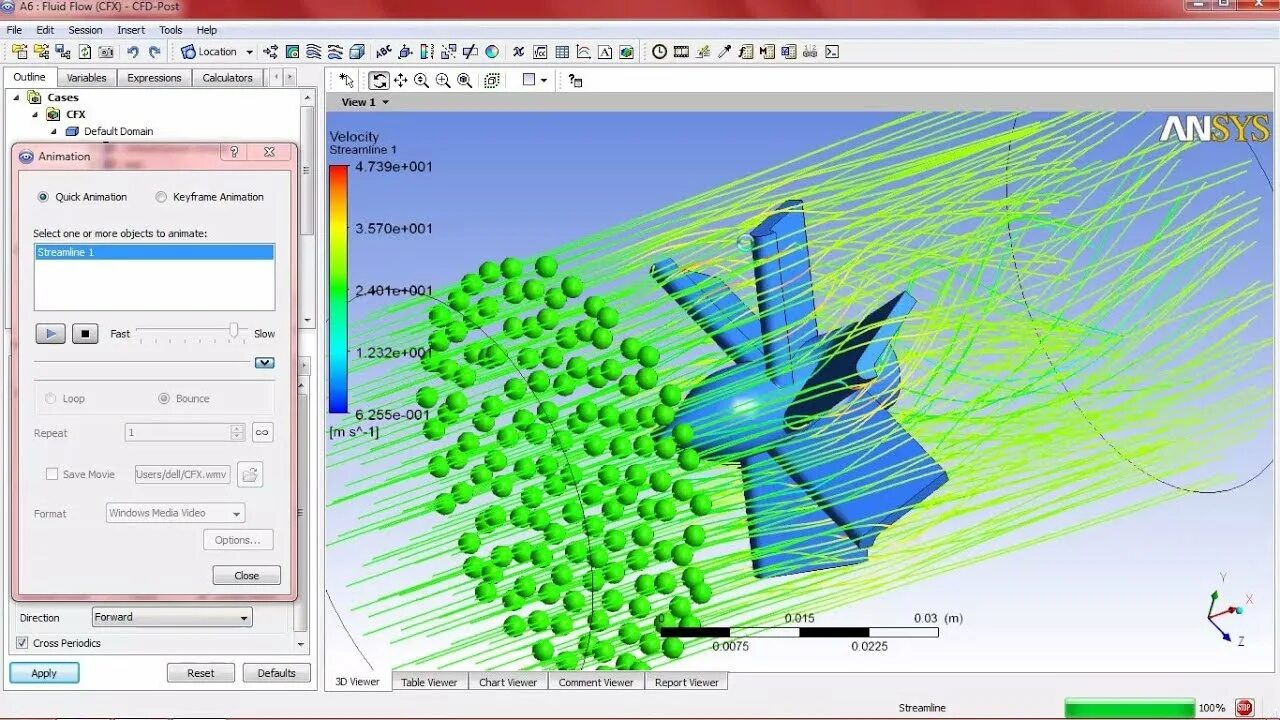Click the Options... button
1280x720 pixels.
pos(238,540)
